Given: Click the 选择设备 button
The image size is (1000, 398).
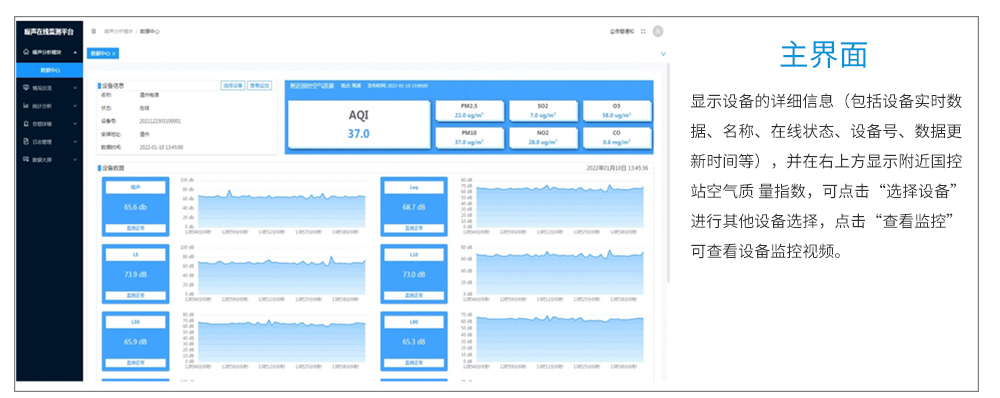Looking at the screenshot, I should (232, 85).
